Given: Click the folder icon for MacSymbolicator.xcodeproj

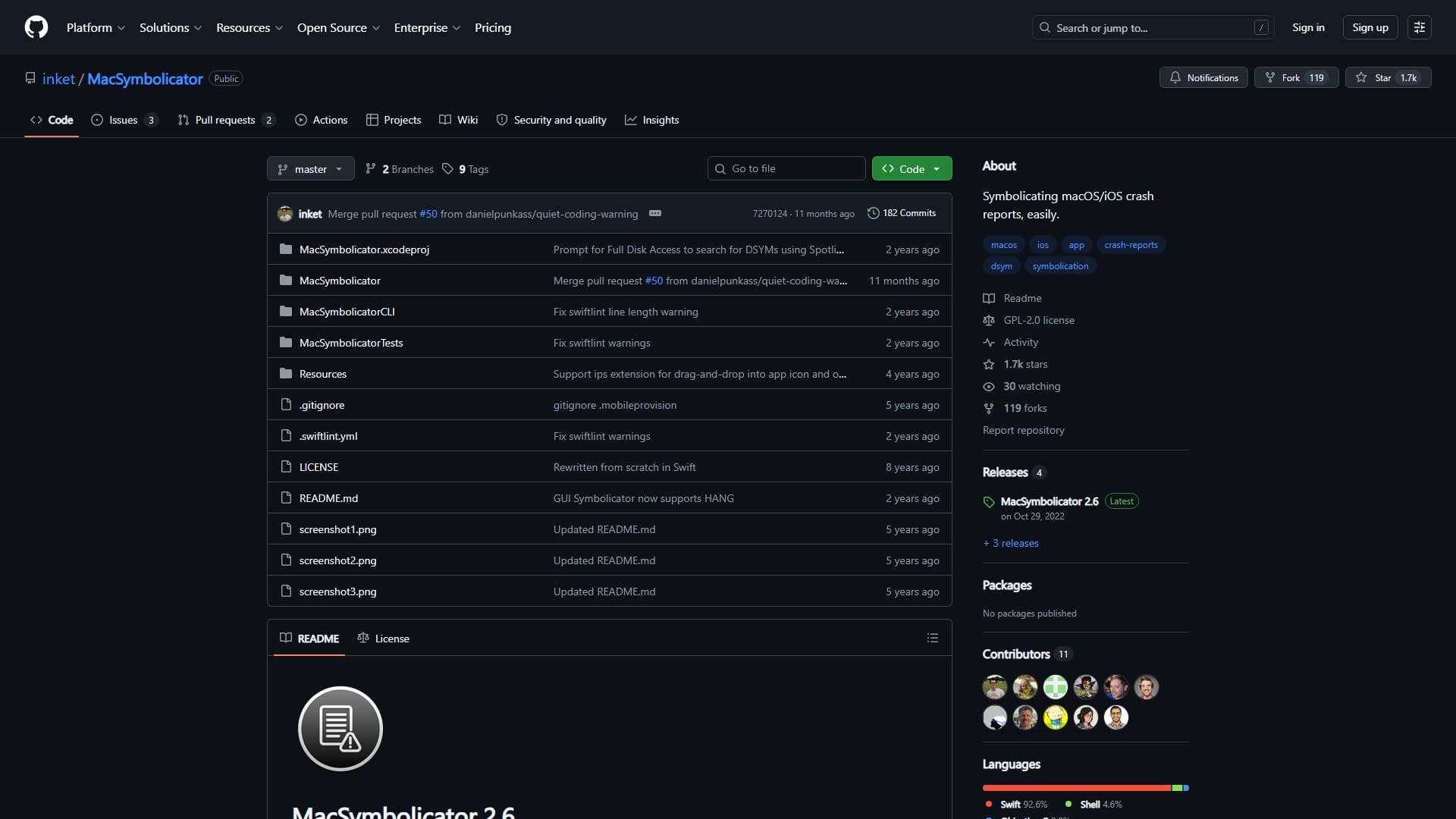Looking at the screenshot, I should tap(286, 249).
